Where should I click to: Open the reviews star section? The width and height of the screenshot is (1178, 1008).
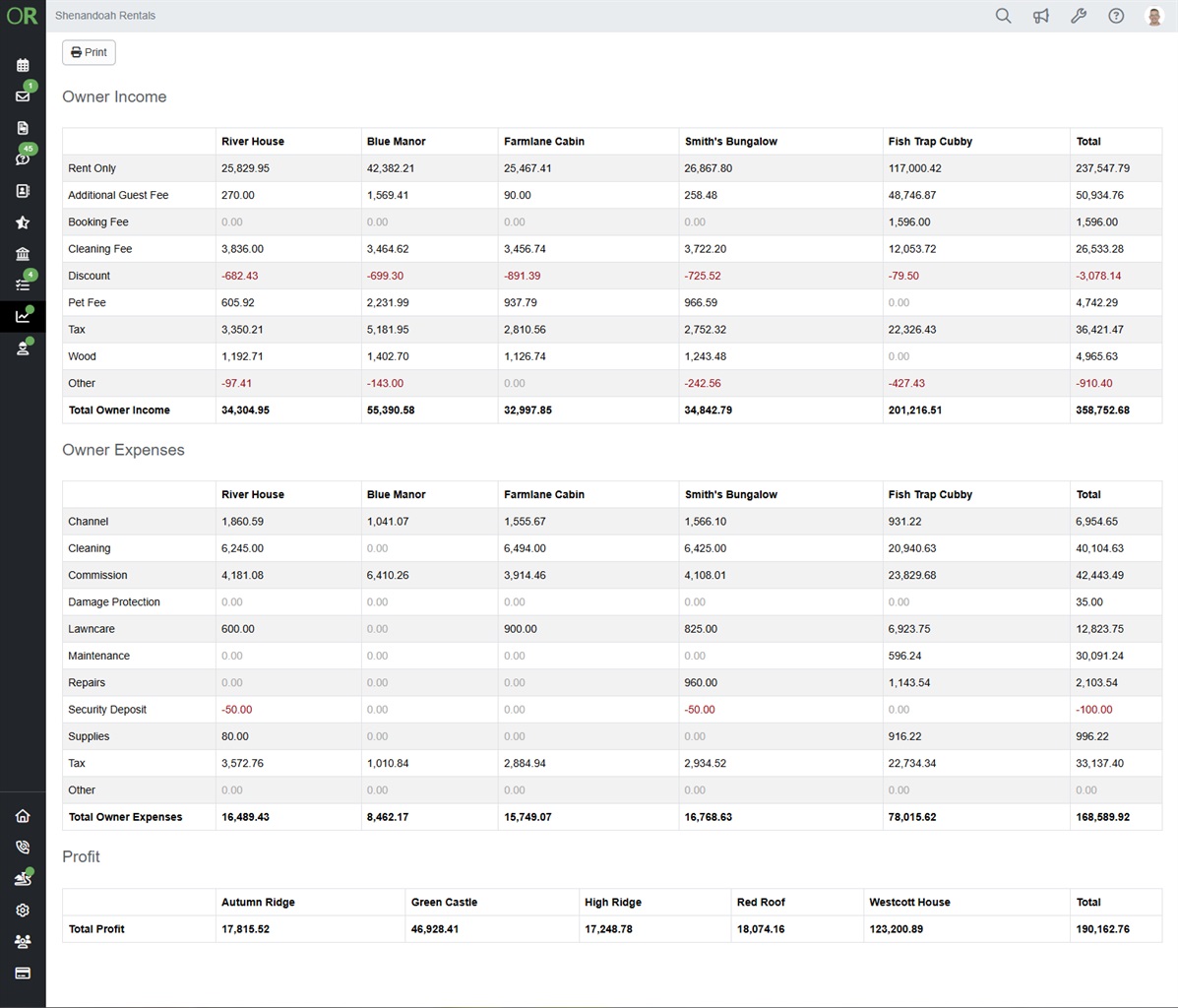[23, 223]
